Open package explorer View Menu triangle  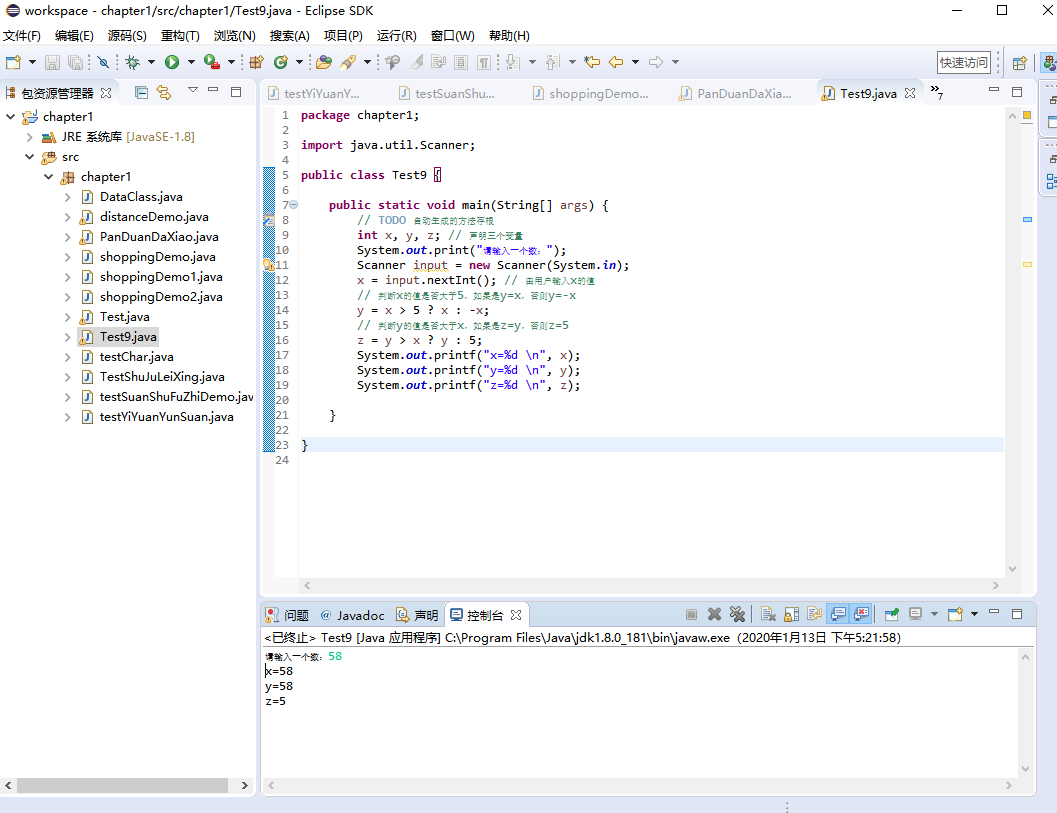[193, 90]
